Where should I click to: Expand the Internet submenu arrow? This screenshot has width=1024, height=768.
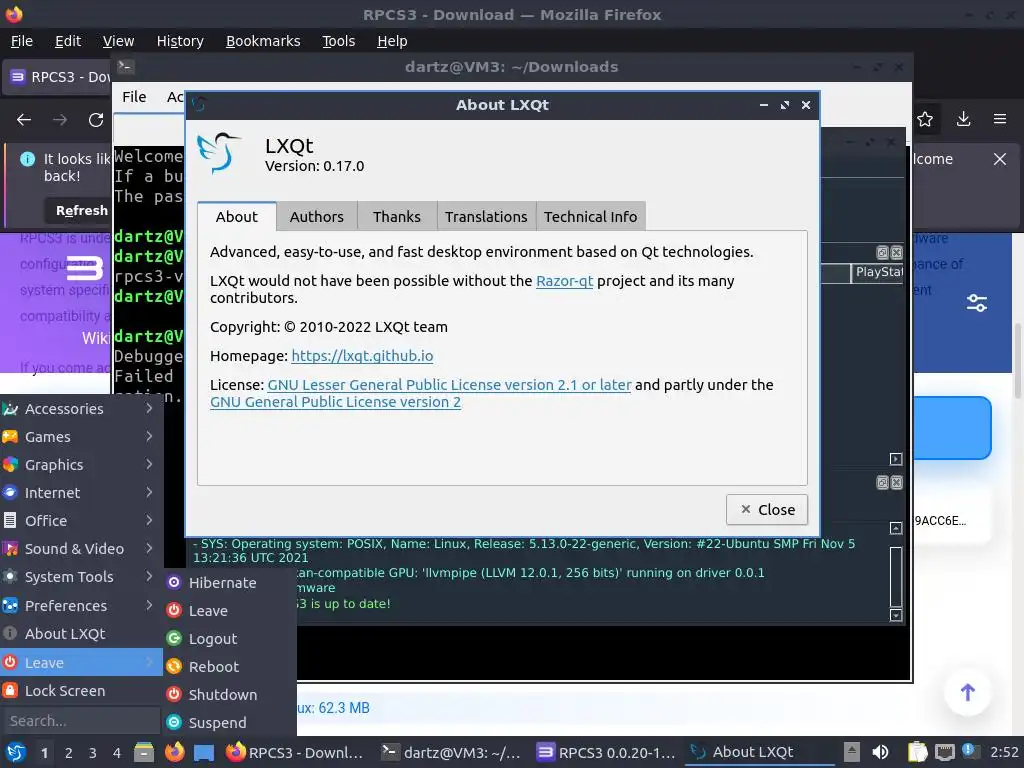[x=150, y=492]
